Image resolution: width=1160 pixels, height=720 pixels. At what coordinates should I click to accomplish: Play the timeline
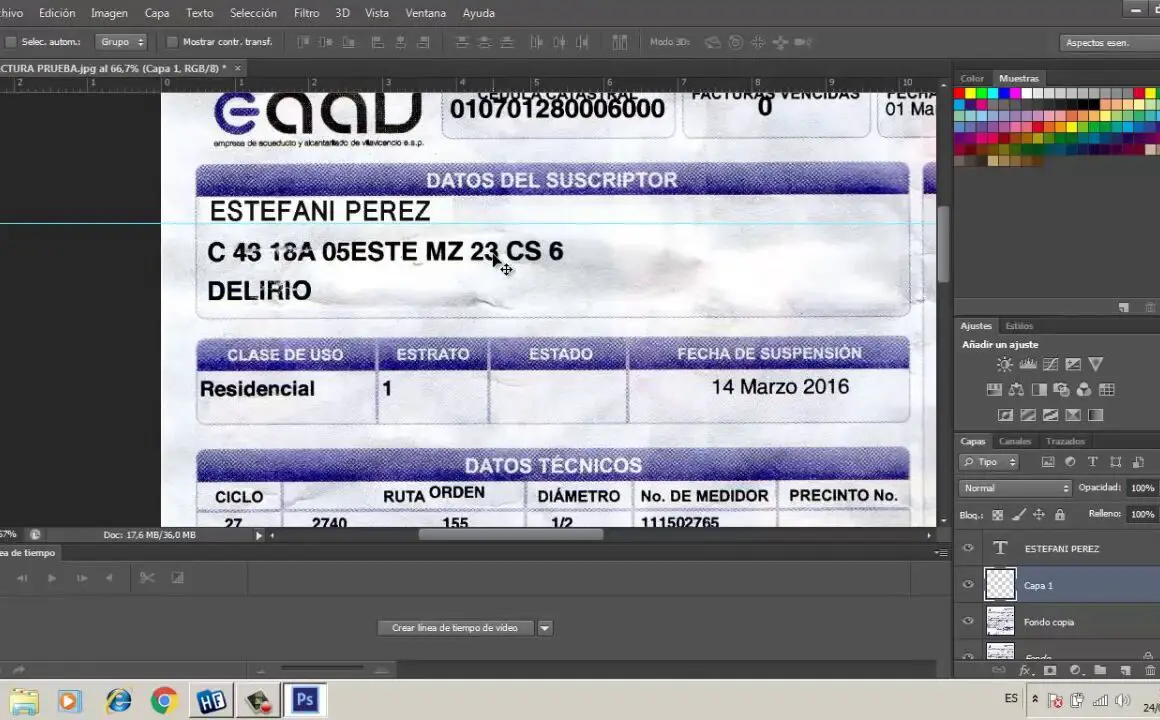[x=52, y=578]
